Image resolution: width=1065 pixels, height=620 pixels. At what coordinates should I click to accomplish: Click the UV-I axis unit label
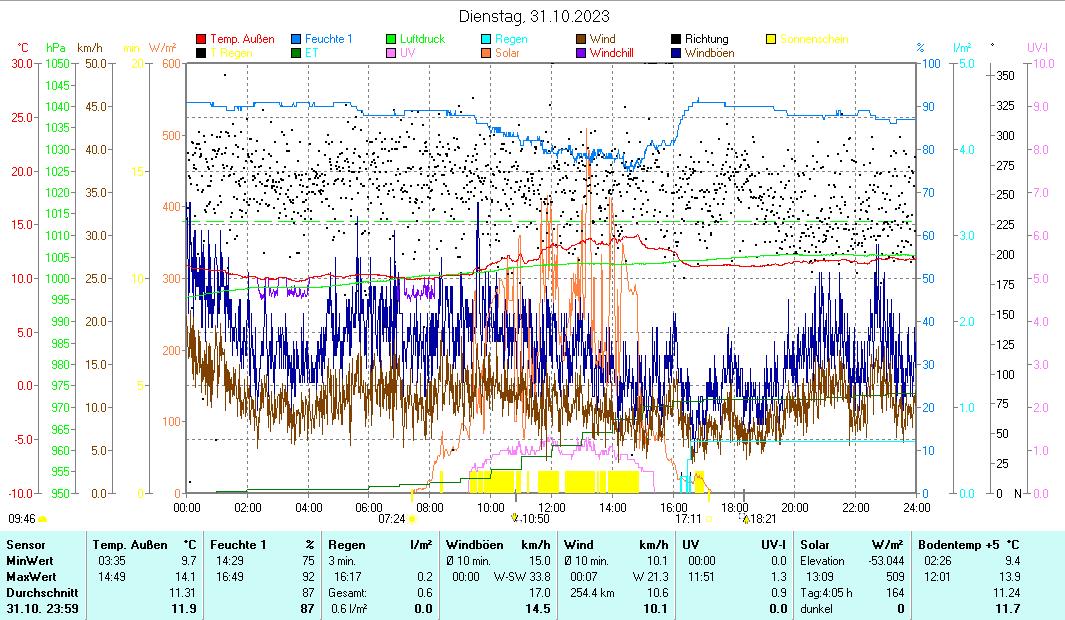(1037, 48)
